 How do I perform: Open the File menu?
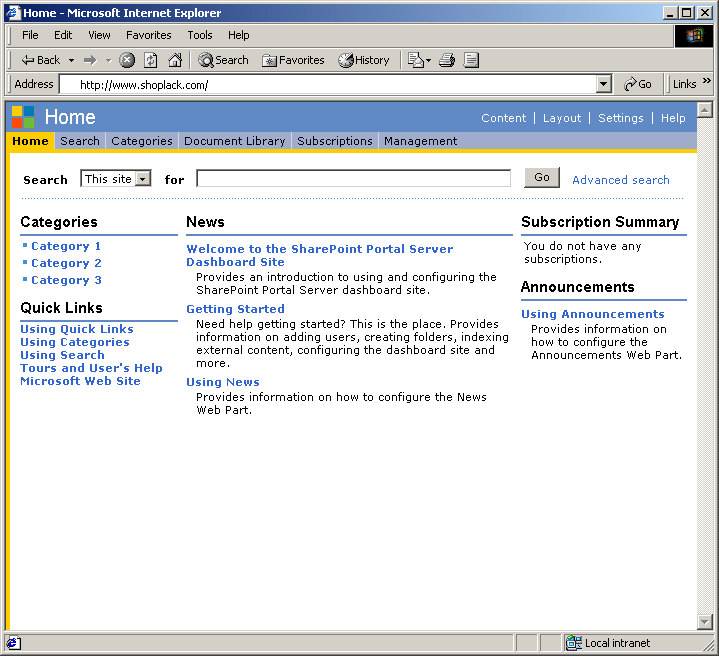[30, 35]
